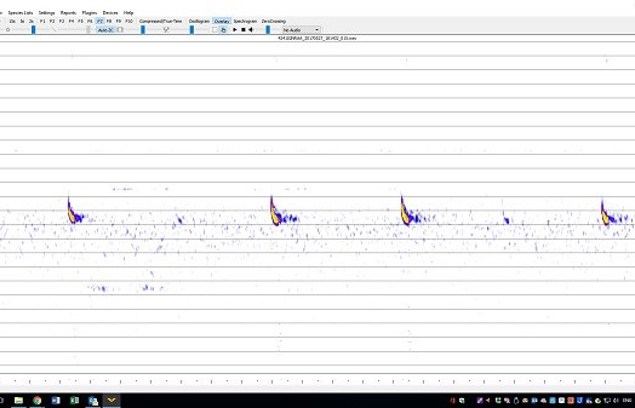Select the F7 filter preset
The image size is (635, 408).
[x=99, y=20]
